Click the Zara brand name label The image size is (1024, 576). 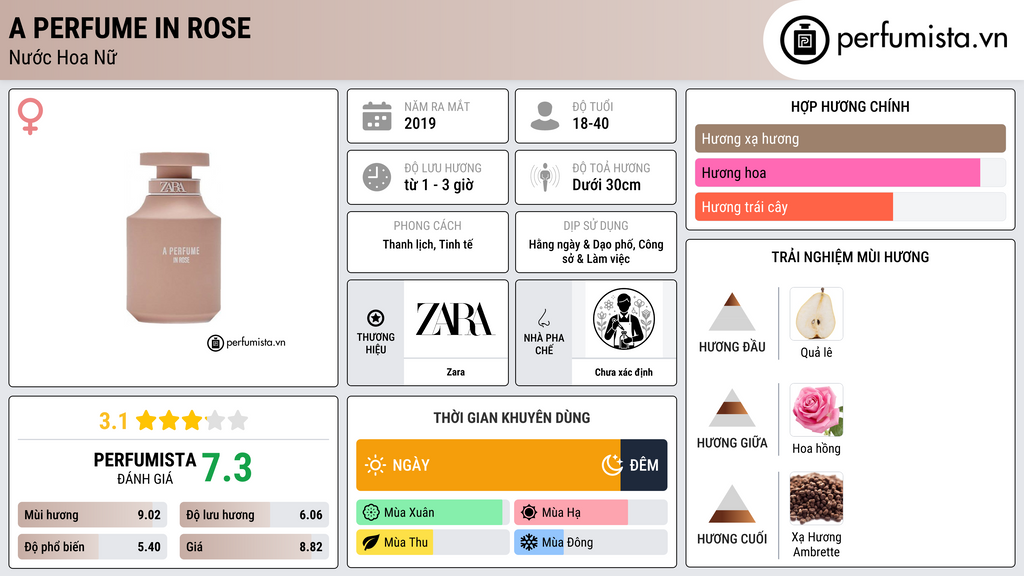point(455,372)
